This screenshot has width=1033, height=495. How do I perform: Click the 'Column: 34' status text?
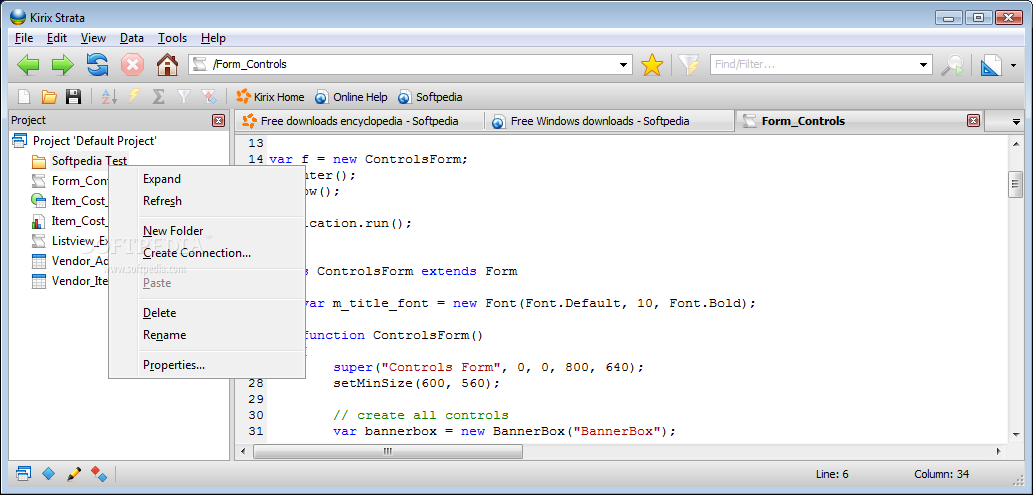941,474
